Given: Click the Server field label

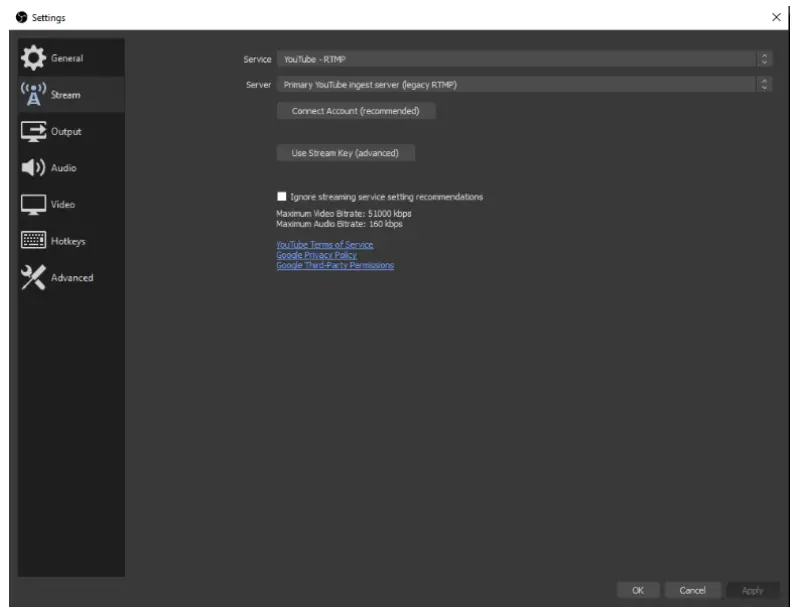Looking at the screenshot, I should [258, 85].
